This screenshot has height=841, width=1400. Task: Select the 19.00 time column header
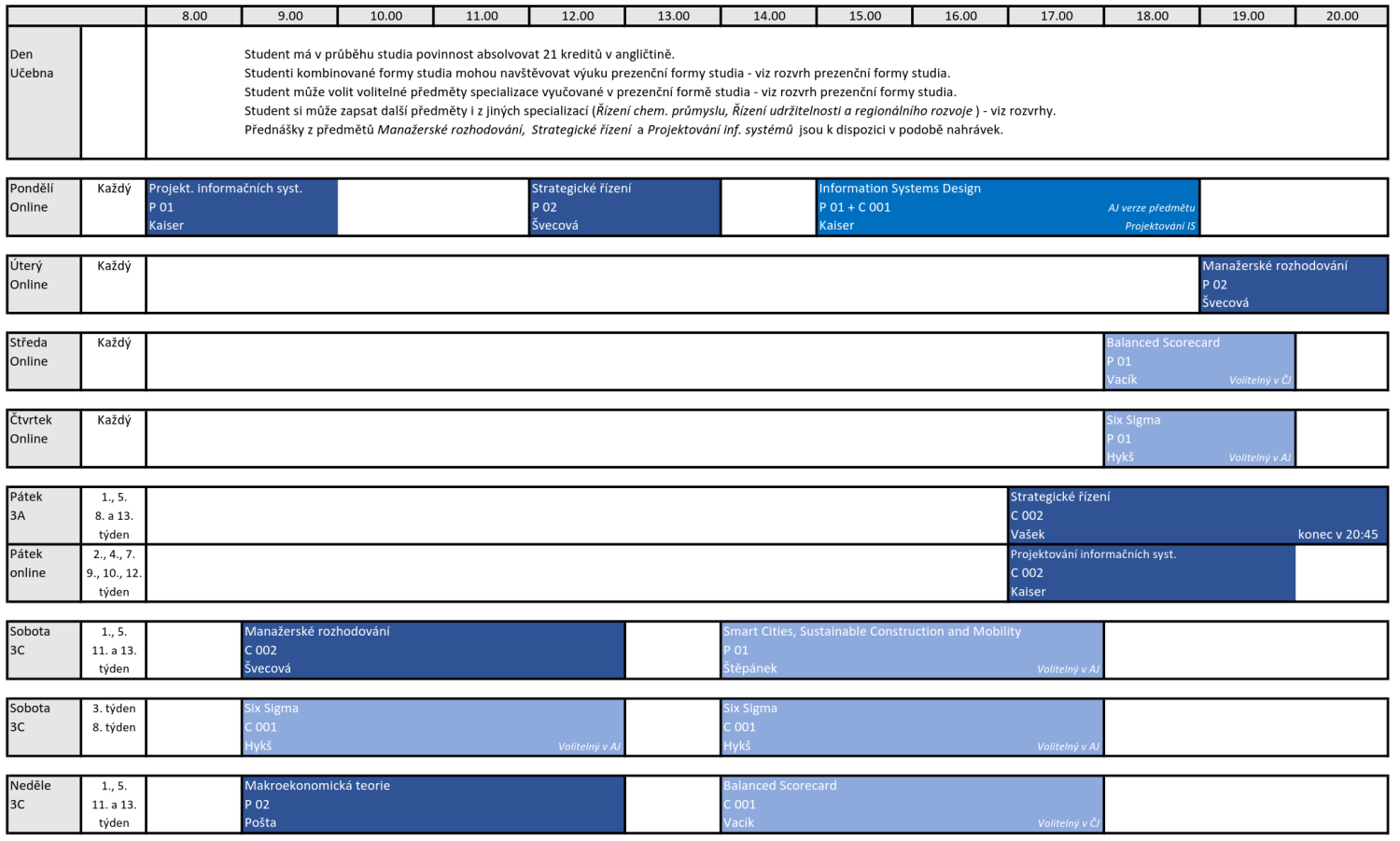(1248, 16)
